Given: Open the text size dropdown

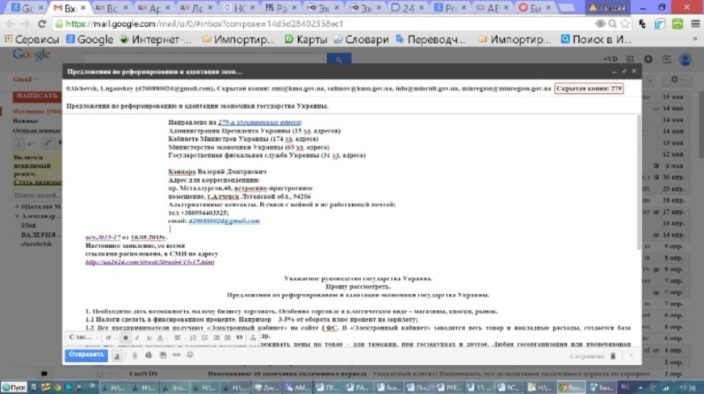Looking at the screenshot, I should click(110, 337).
